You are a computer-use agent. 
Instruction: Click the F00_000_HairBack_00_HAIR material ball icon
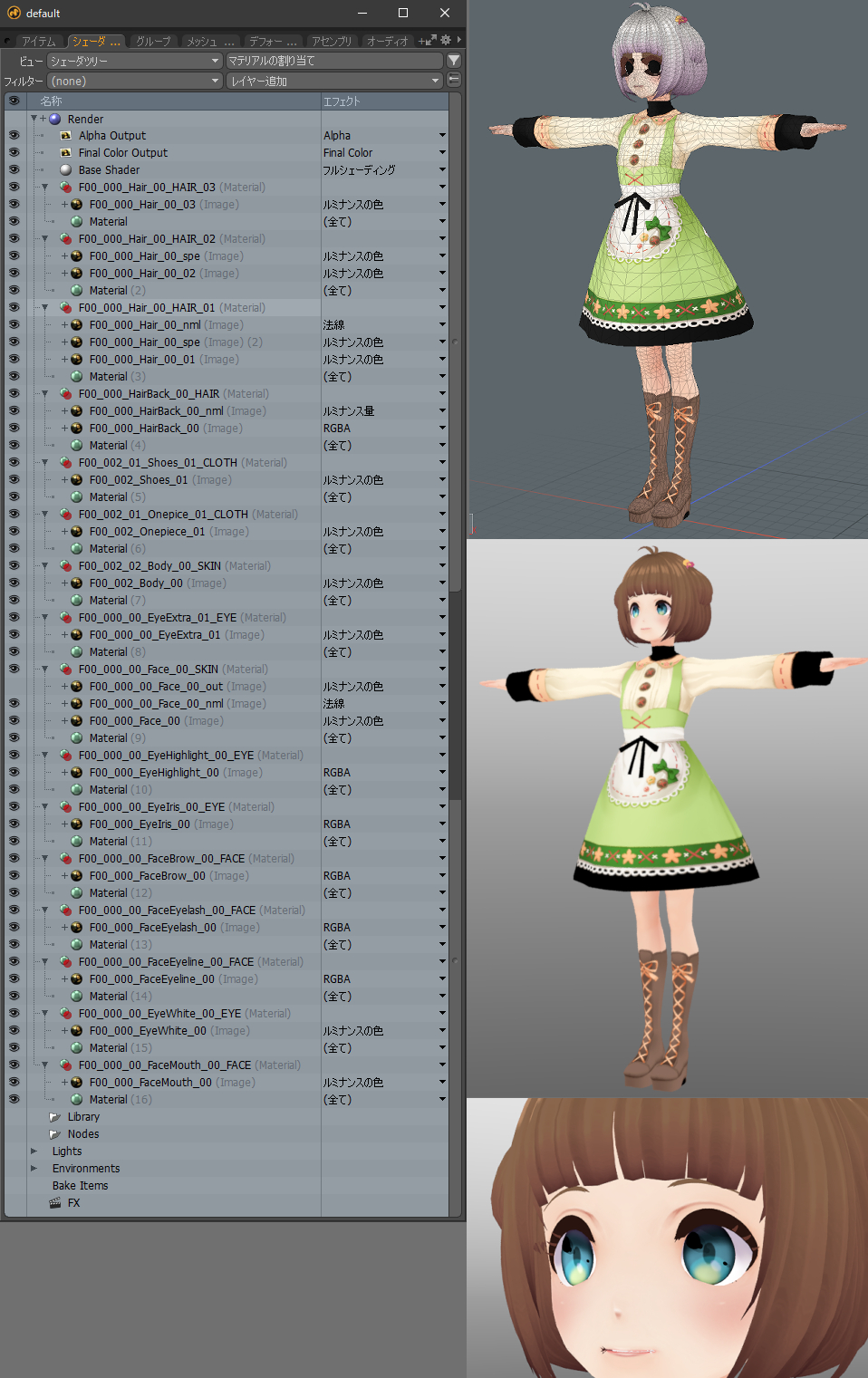point(65,394)
